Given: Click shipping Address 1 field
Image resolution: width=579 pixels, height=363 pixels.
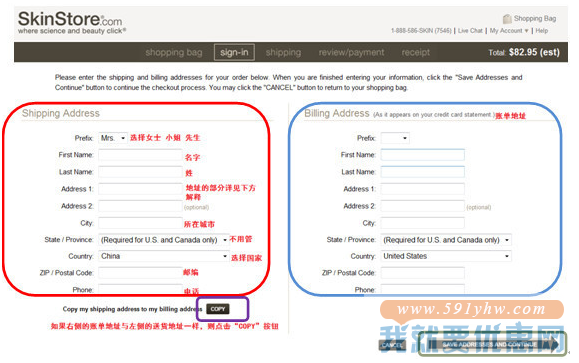Looking at the screenshot, I should [140, 189].
